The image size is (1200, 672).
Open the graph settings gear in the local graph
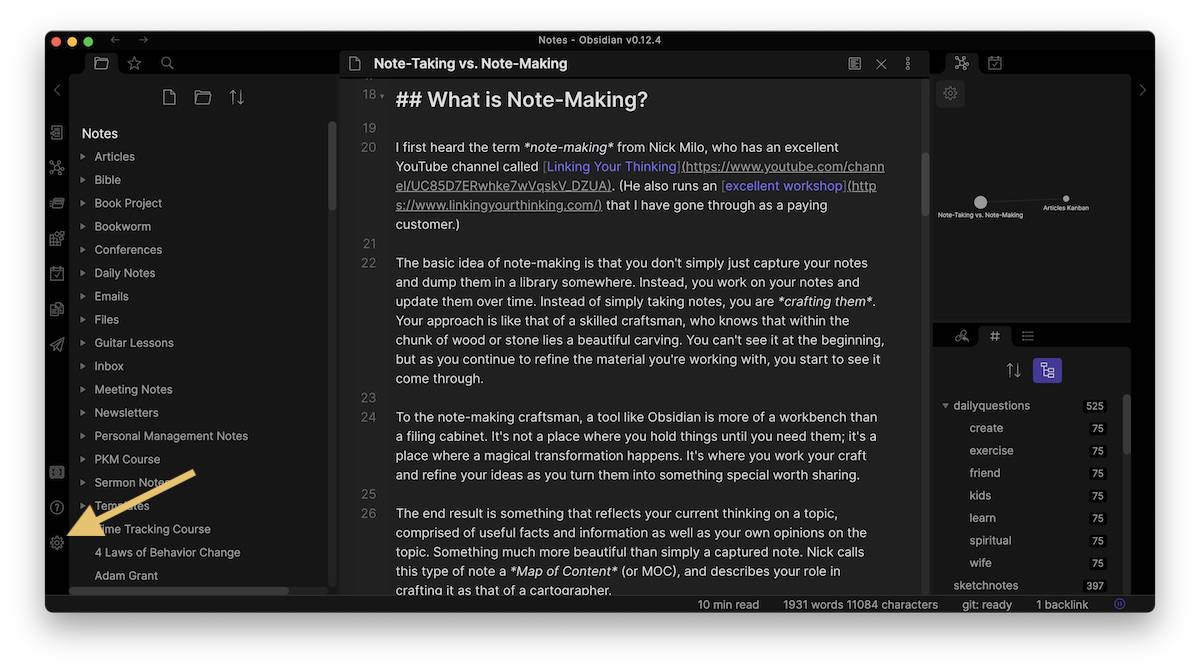click(x=950, y=93)
